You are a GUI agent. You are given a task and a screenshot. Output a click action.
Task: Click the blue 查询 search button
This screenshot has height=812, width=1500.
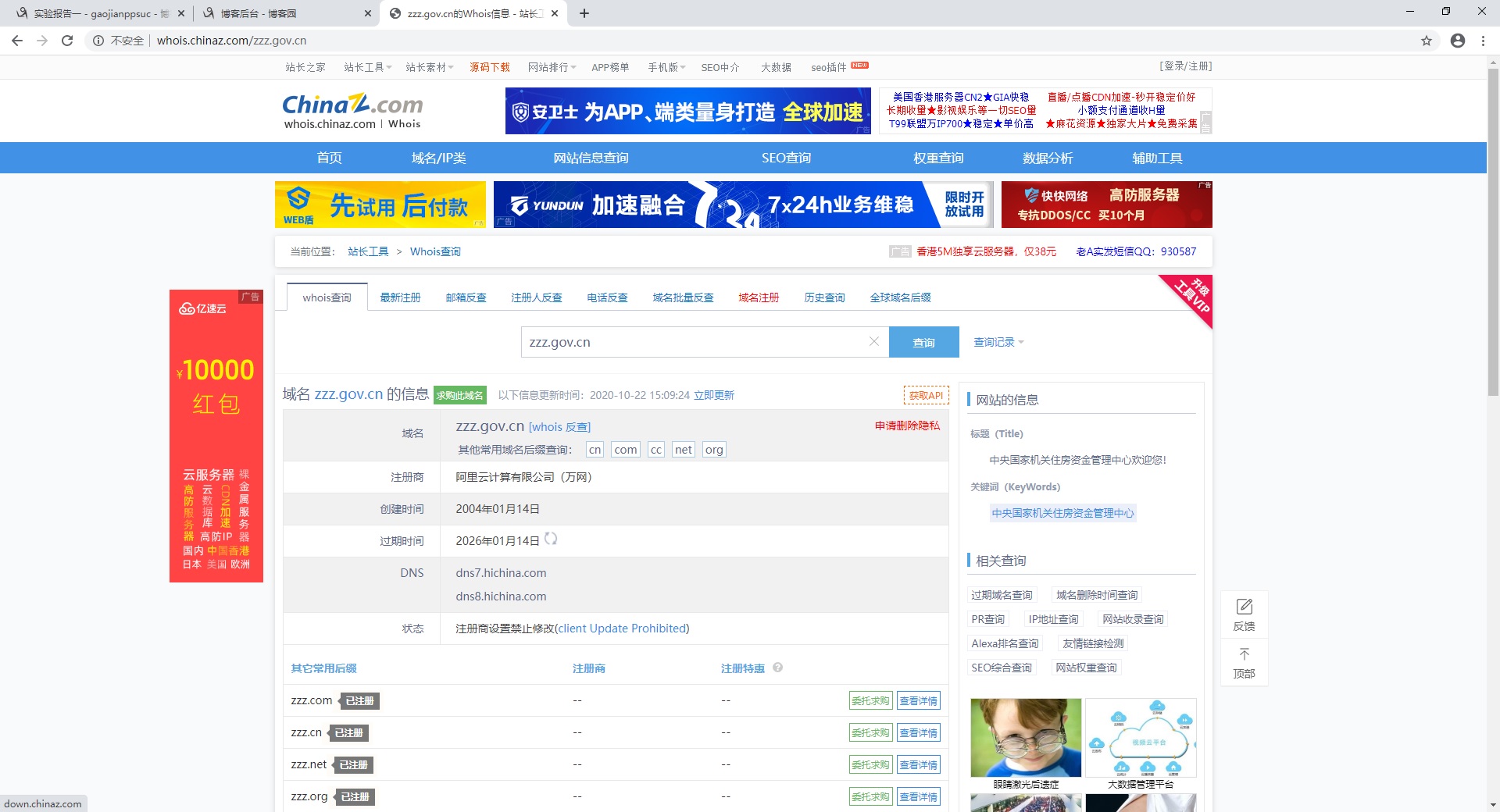(924, 342)
